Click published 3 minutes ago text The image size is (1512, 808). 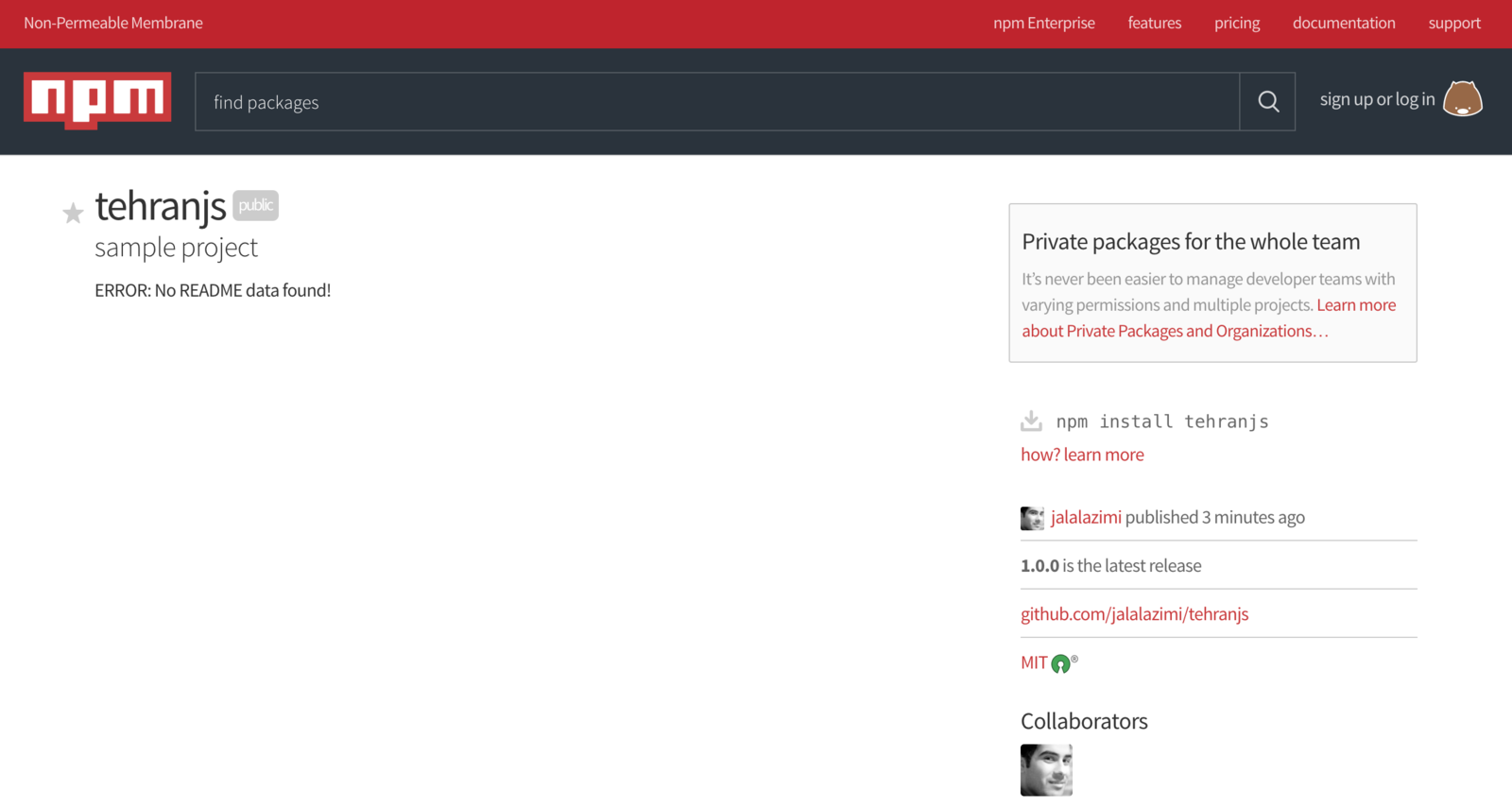tap(1214, 517)
